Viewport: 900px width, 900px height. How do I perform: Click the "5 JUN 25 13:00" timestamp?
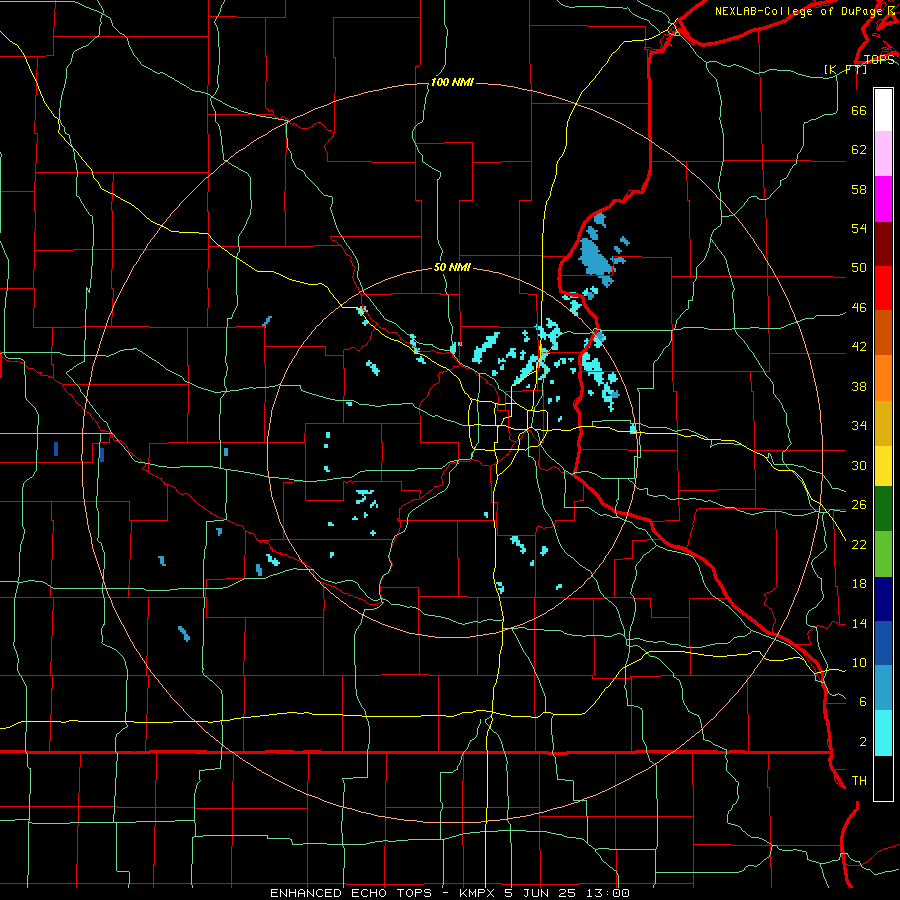(x=567, y=893)
